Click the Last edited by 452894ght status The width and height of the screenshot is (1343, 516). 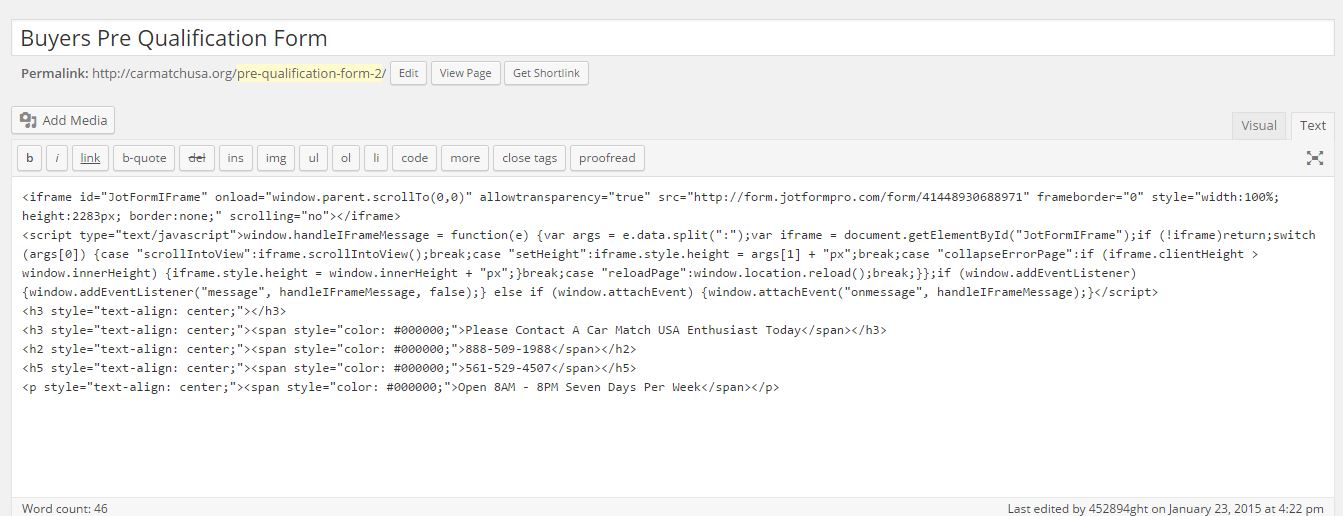click(1167, 508)
